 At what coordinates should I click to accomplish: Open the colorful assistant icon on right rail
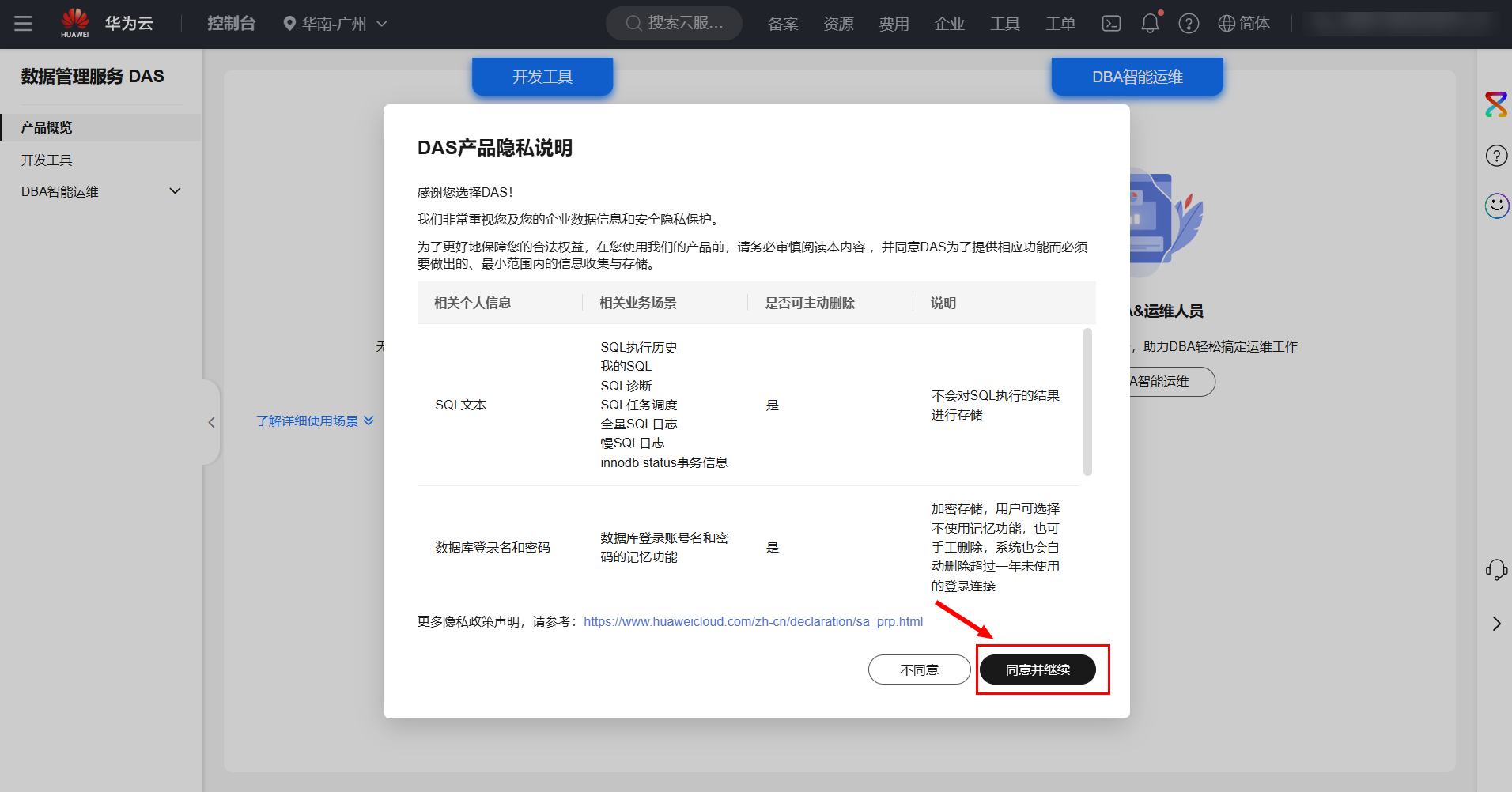(1496, 104)
